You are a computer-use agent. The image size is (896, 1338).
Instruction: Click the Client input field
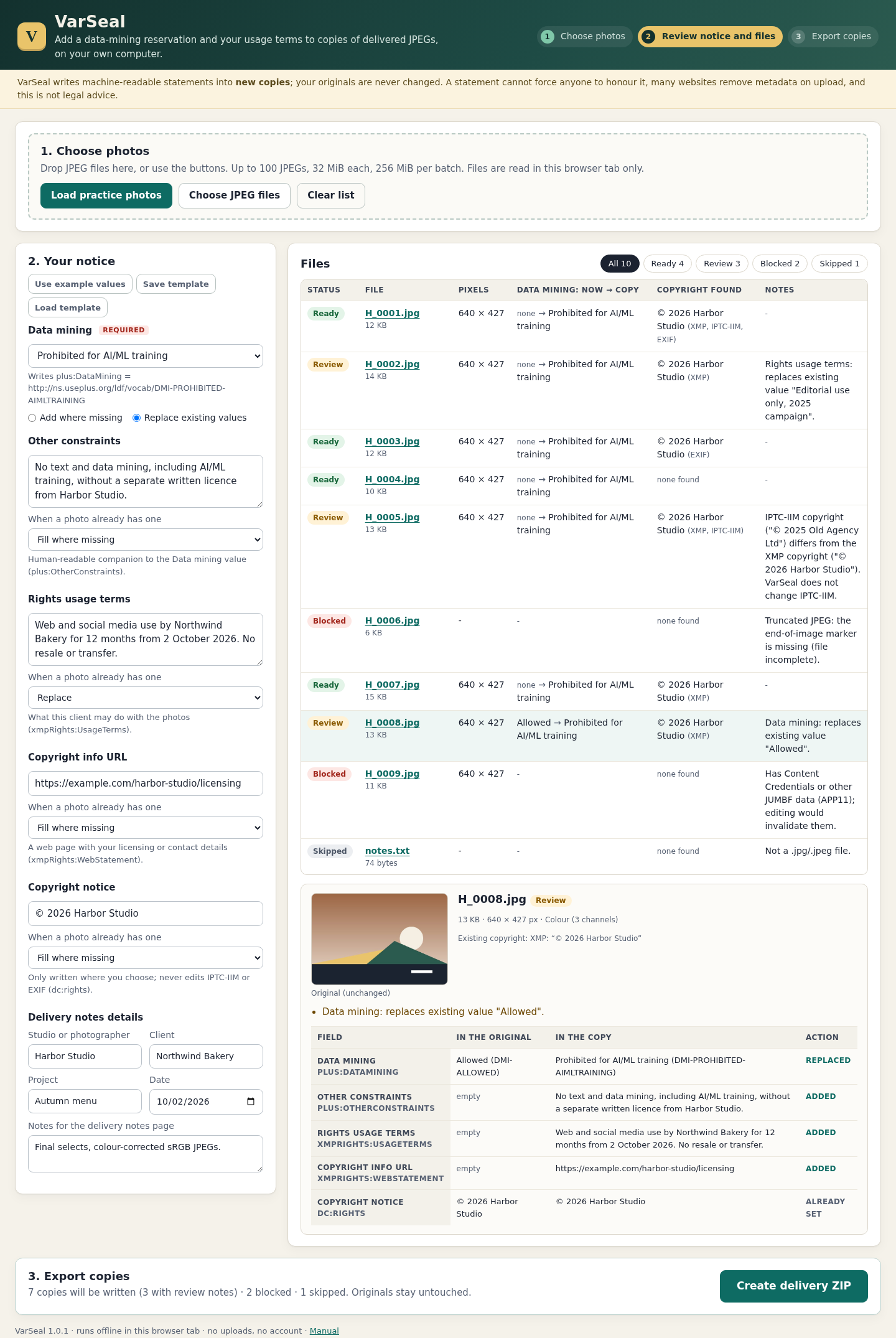(206, 1056)
